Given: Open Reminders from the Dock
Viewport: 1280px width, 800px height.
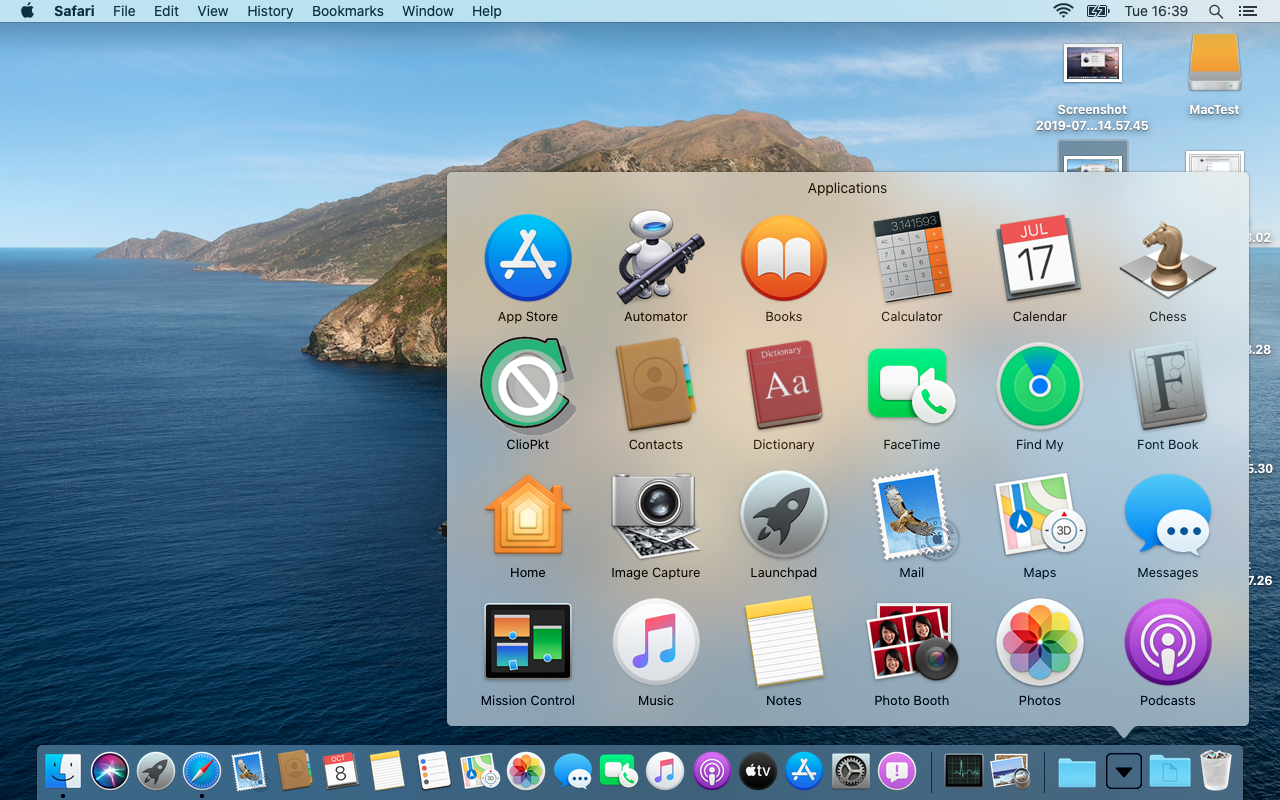Looking at the screenshot, I should tap(434, 771).
